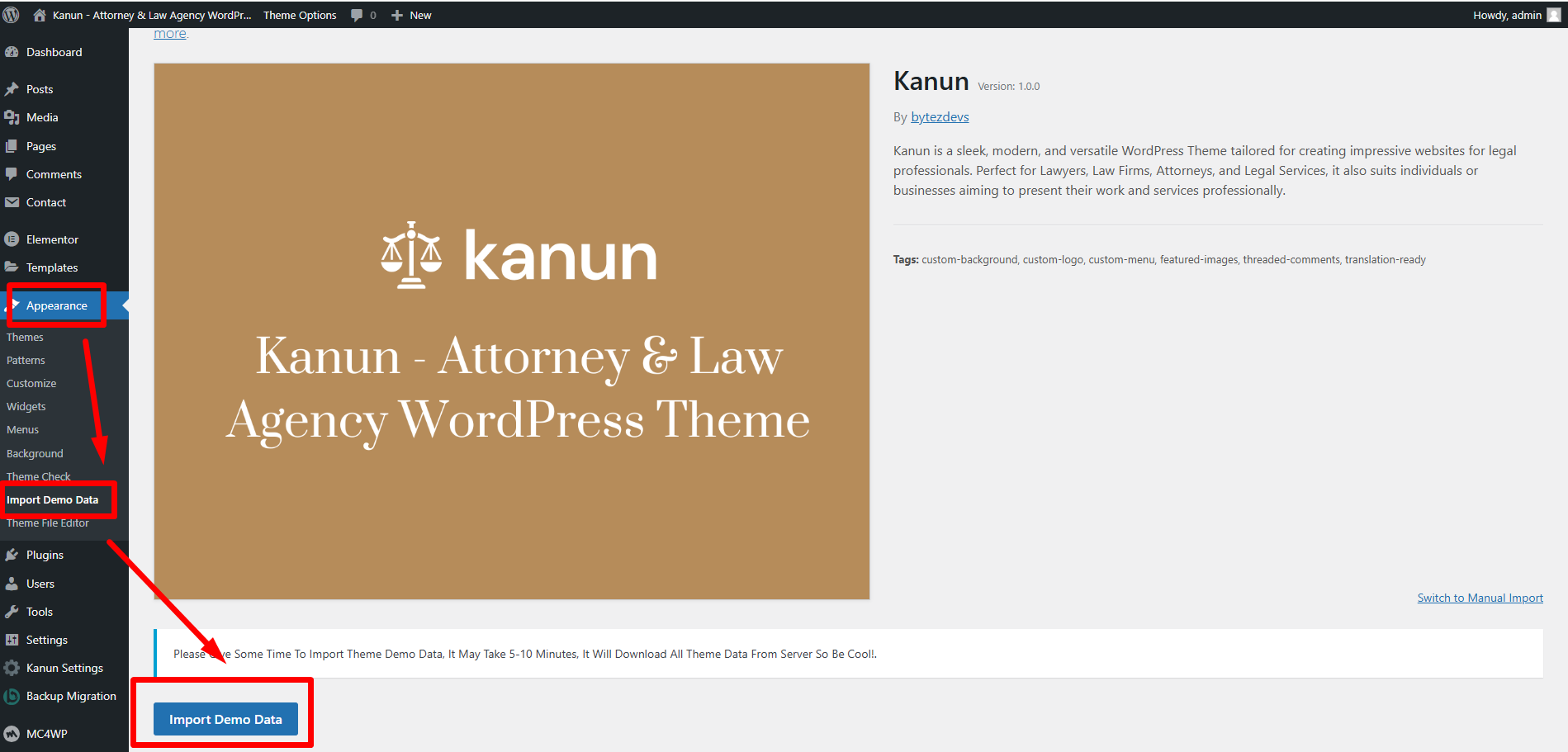Open Background submenu item

35,453
